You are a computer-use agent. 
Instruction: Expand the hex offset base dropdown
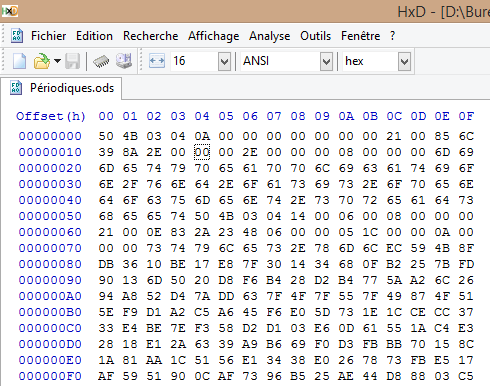click(x=404, y=61)
